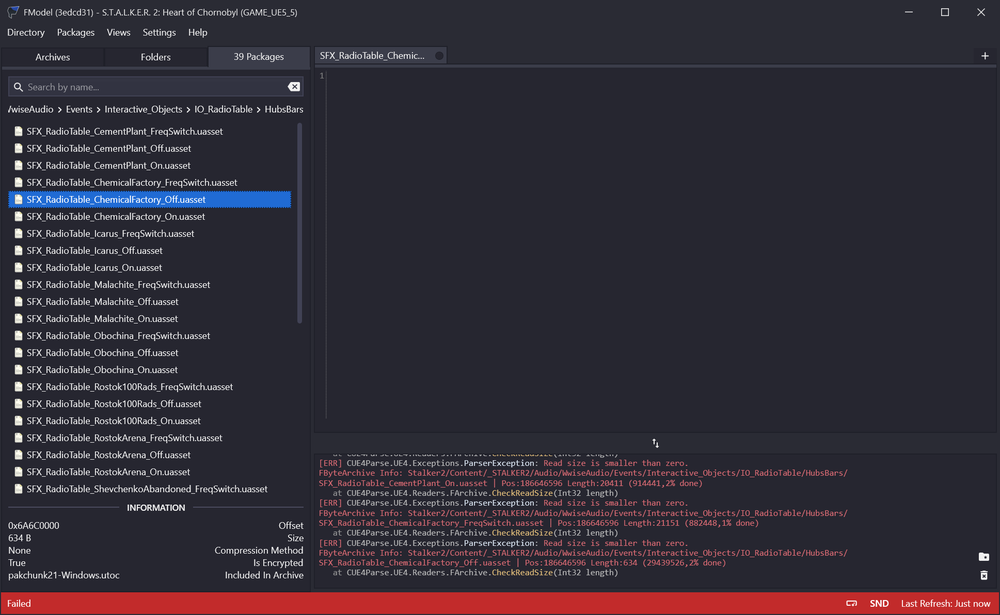Open the Views menu
The height and width of the screenshot is (615, 1000).
118,33
